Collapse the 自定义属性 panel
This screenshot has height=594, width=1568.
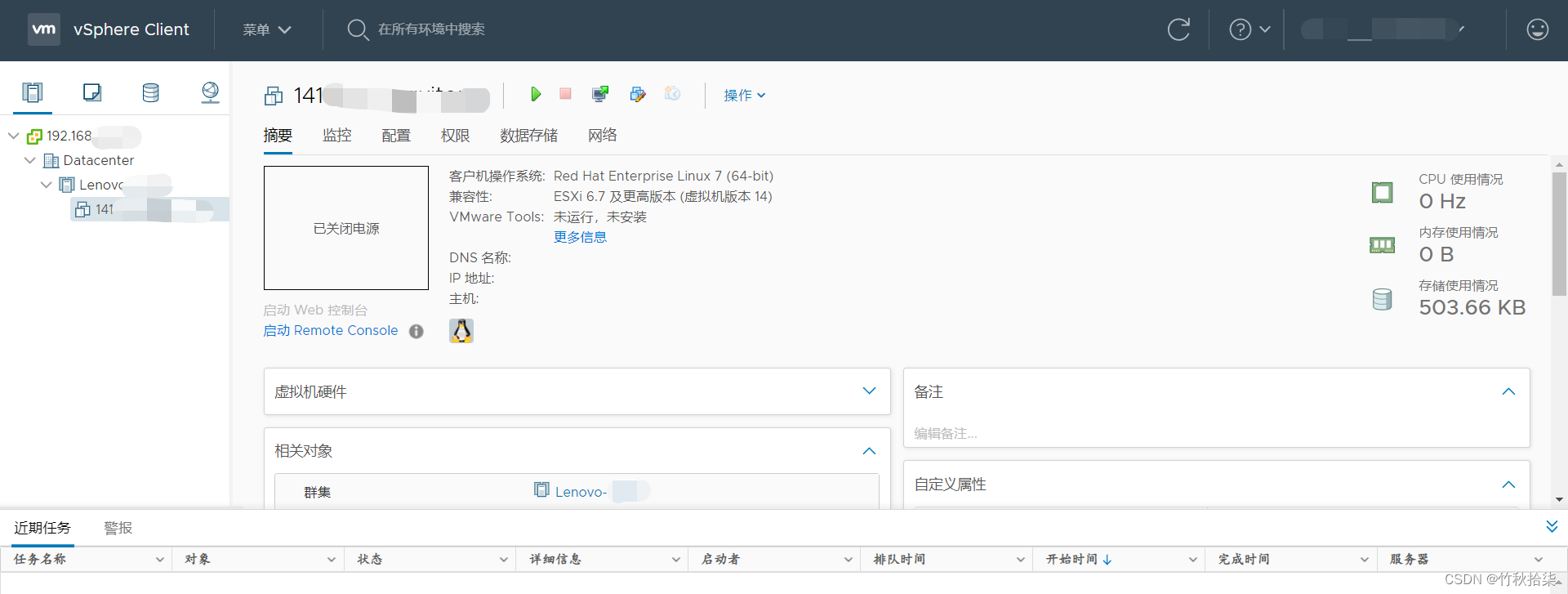click(x=1508, y=485)
